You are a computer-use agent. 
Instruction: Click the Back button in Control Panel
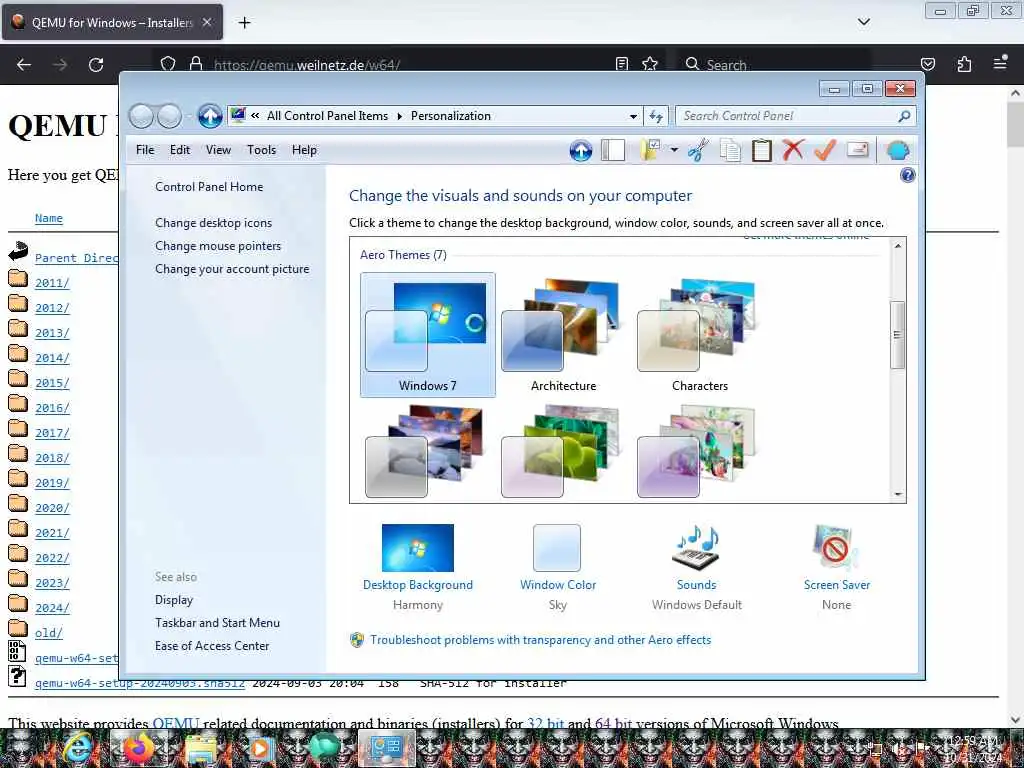tap(141, 116)
